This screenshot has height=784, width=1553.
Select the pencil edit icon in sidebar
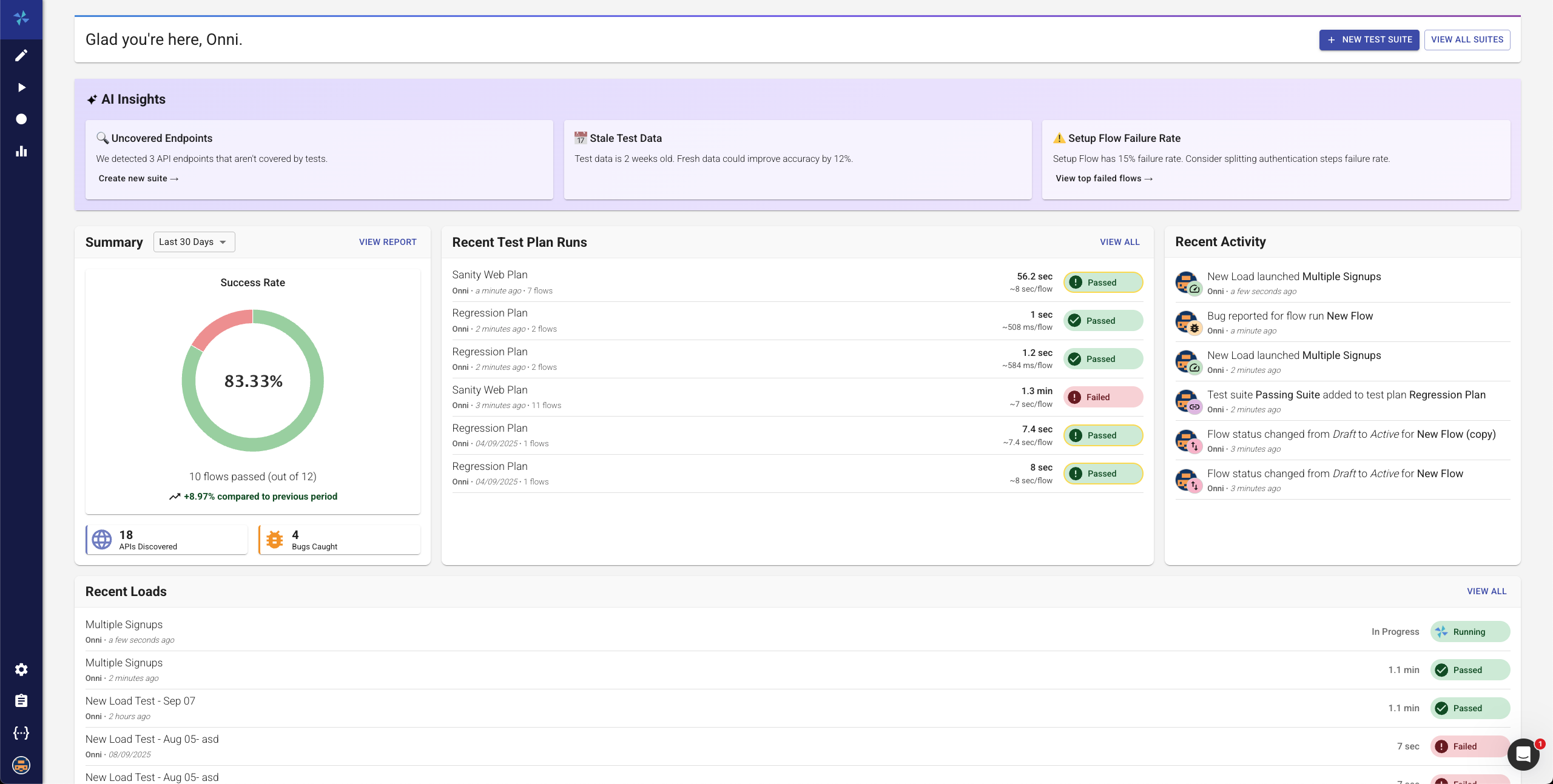pyautogui.click(x=21, y=55)
